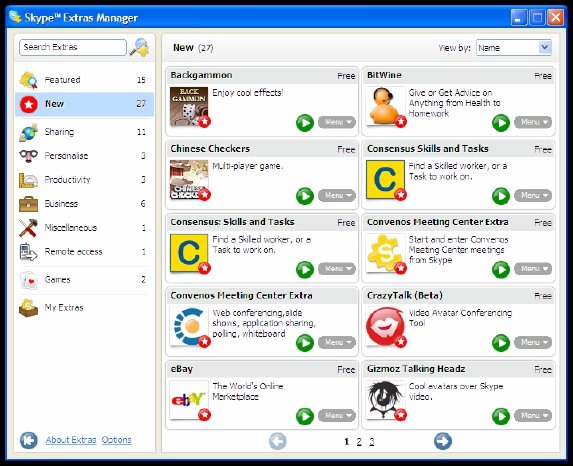Screen dimensions: 573x466
Task: Launch Gizmoz Talking Headz play button
Action: tap(501, 417)
